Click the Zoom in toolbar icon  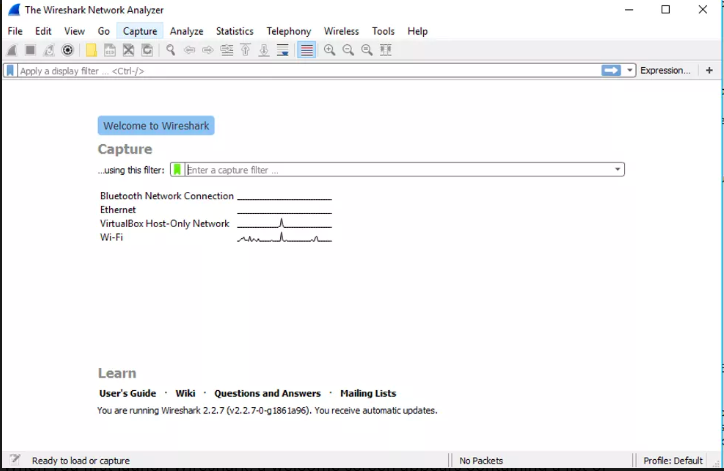[x=330, y=50]
